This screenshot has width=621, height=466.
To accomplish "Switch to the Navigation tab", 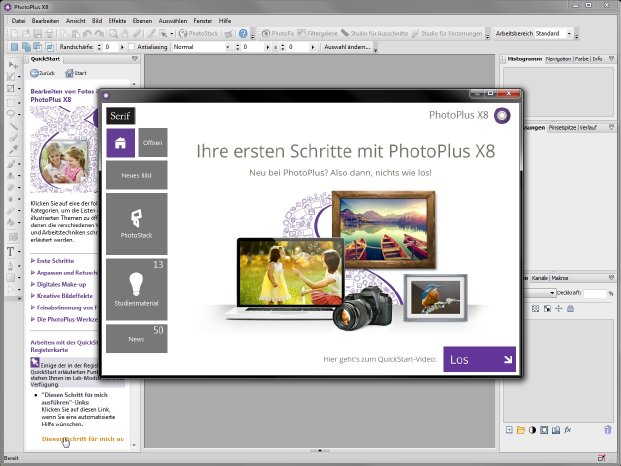I will pyautogui.click(x=558, y=59).
